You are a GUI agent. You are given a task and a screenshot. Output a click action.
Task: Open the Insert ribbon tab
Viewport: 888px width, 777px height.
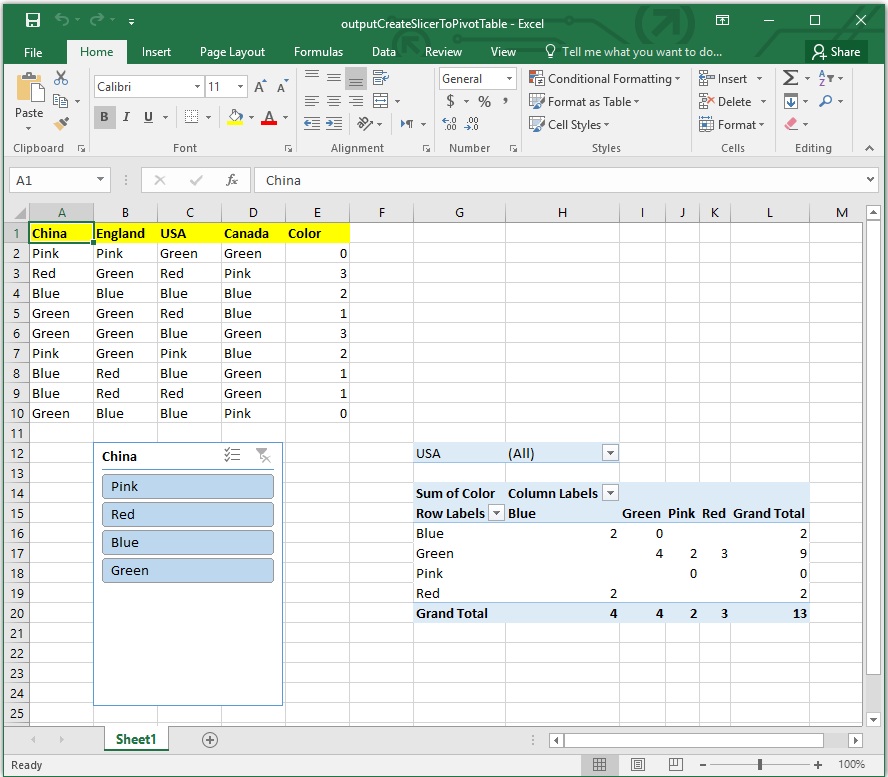156,51
